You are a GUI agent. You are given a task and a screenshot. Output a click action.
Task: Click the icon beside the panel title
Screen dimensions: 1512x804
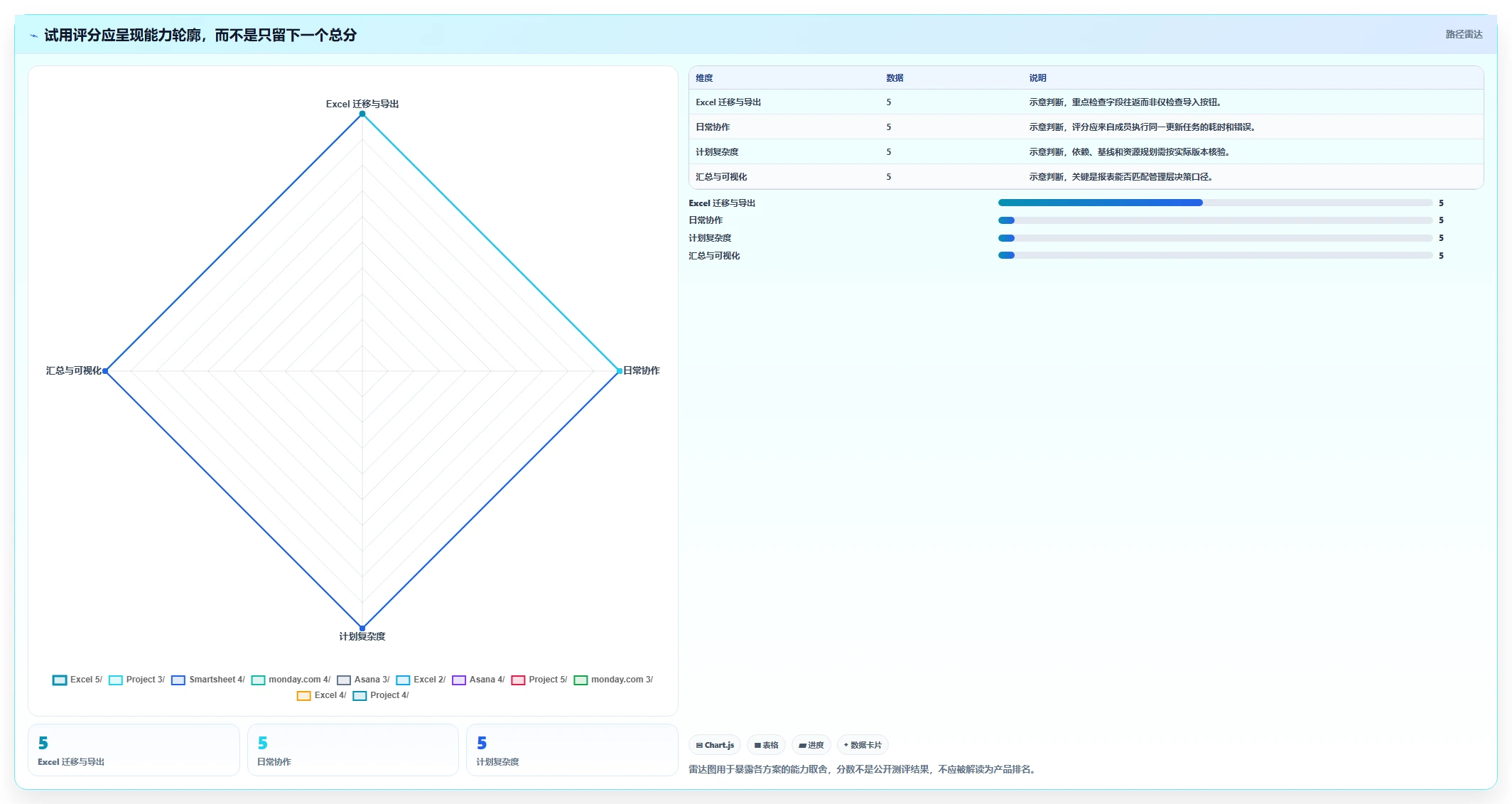pos(33,36)
